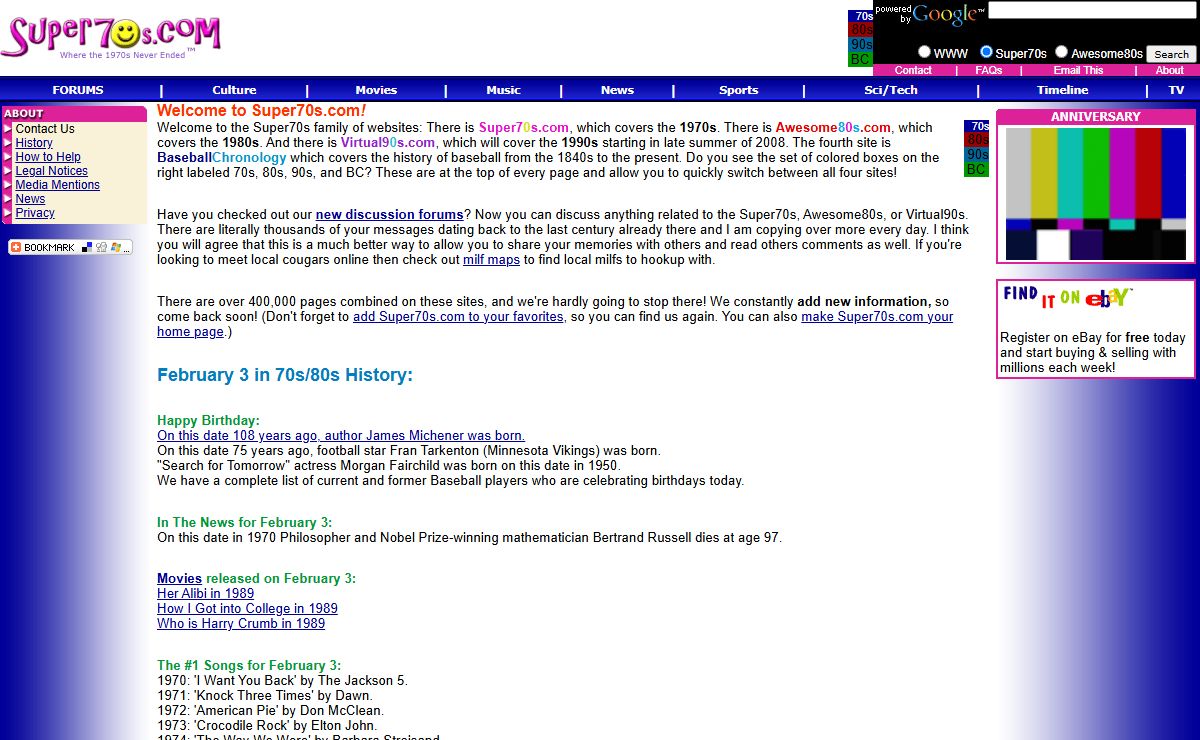
Task: Click the Register on eBay for free text
Action: tap(1093, 353)
